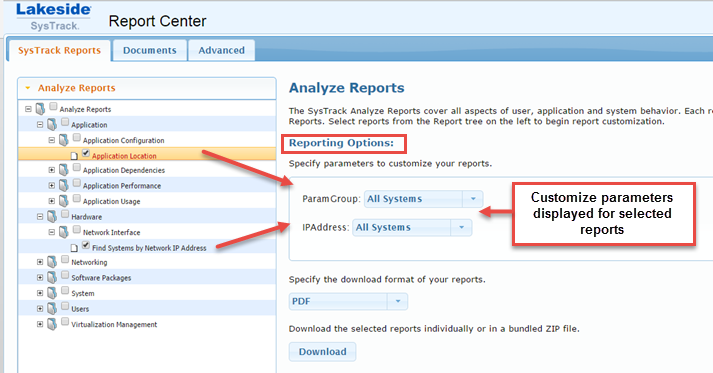The image size is (713, 373).
Task: Click the folder icon next to Hardware
Action: click(x=52, y=217)
